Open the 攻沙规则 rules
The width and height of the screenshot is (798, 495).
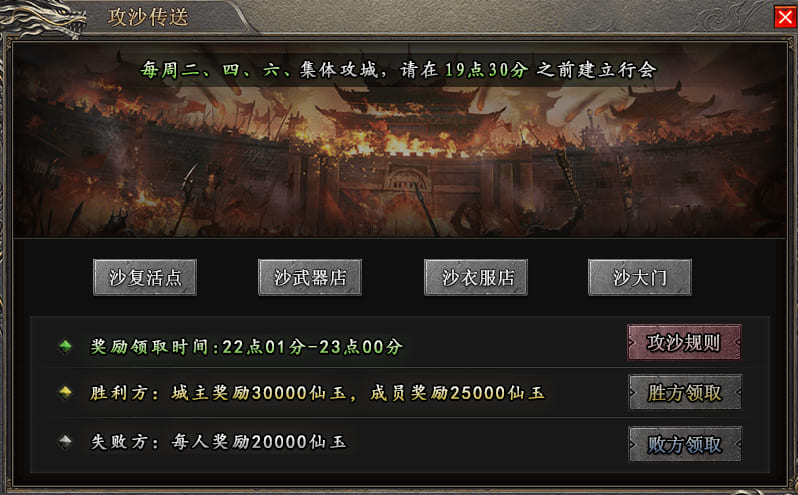[x=685, y=342]
